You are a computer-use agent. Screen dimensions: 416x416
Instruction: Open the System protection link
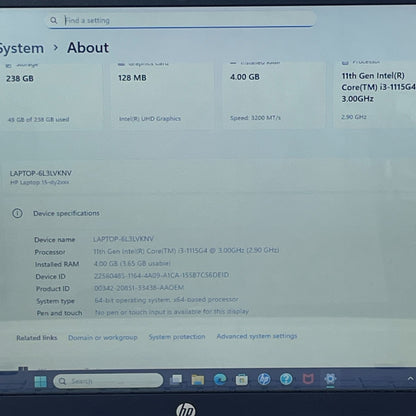177,337
